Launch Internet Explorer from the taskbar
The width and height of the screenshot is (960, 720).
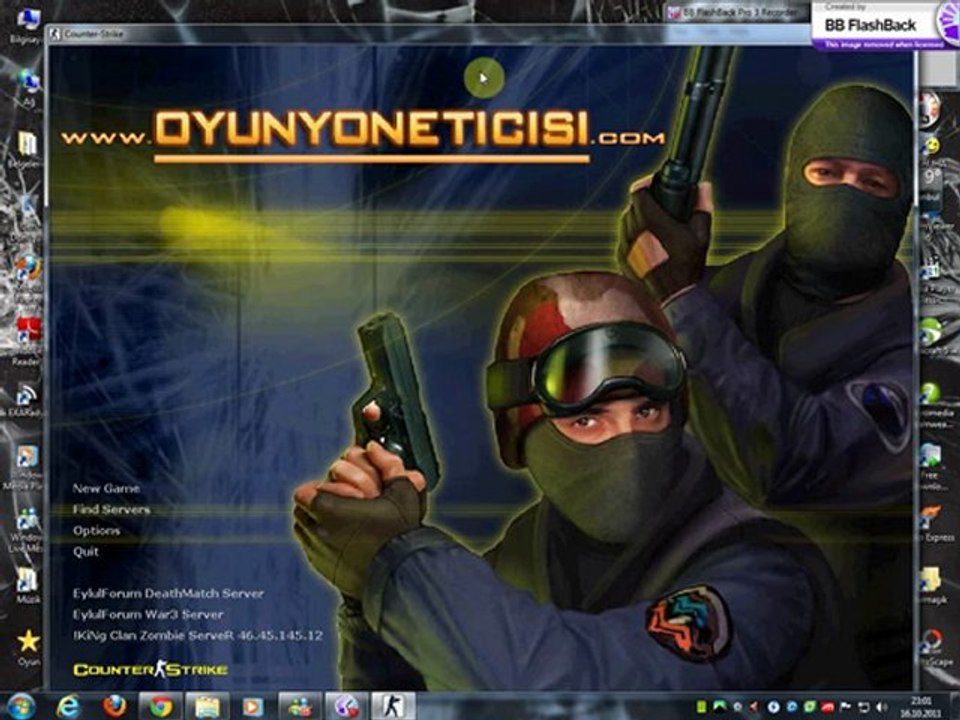68,707
